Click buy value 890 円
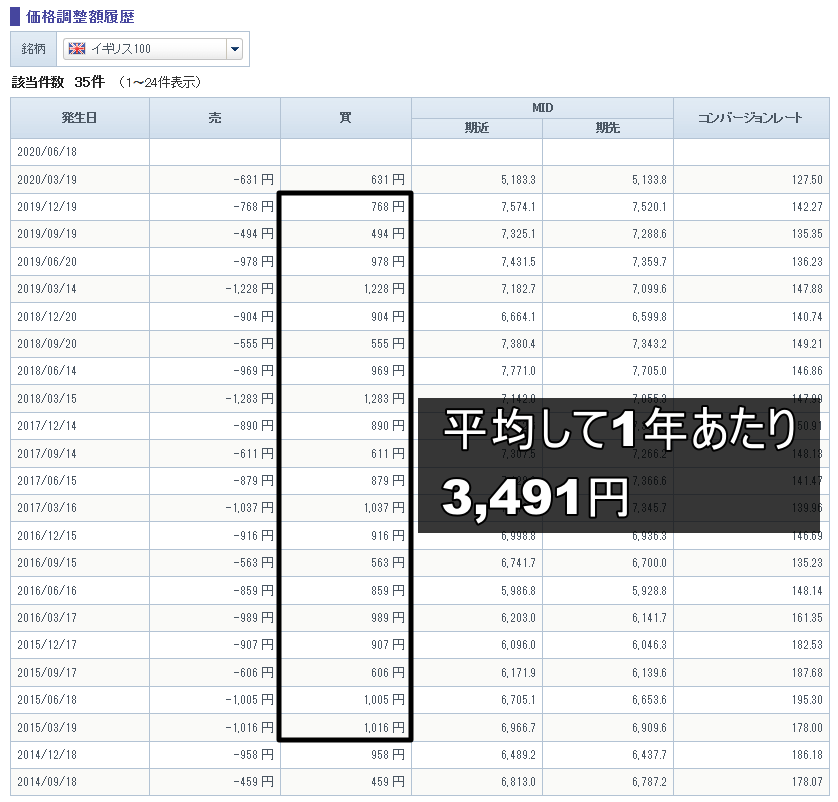This screenshot has height=802, width=838. 388,426
